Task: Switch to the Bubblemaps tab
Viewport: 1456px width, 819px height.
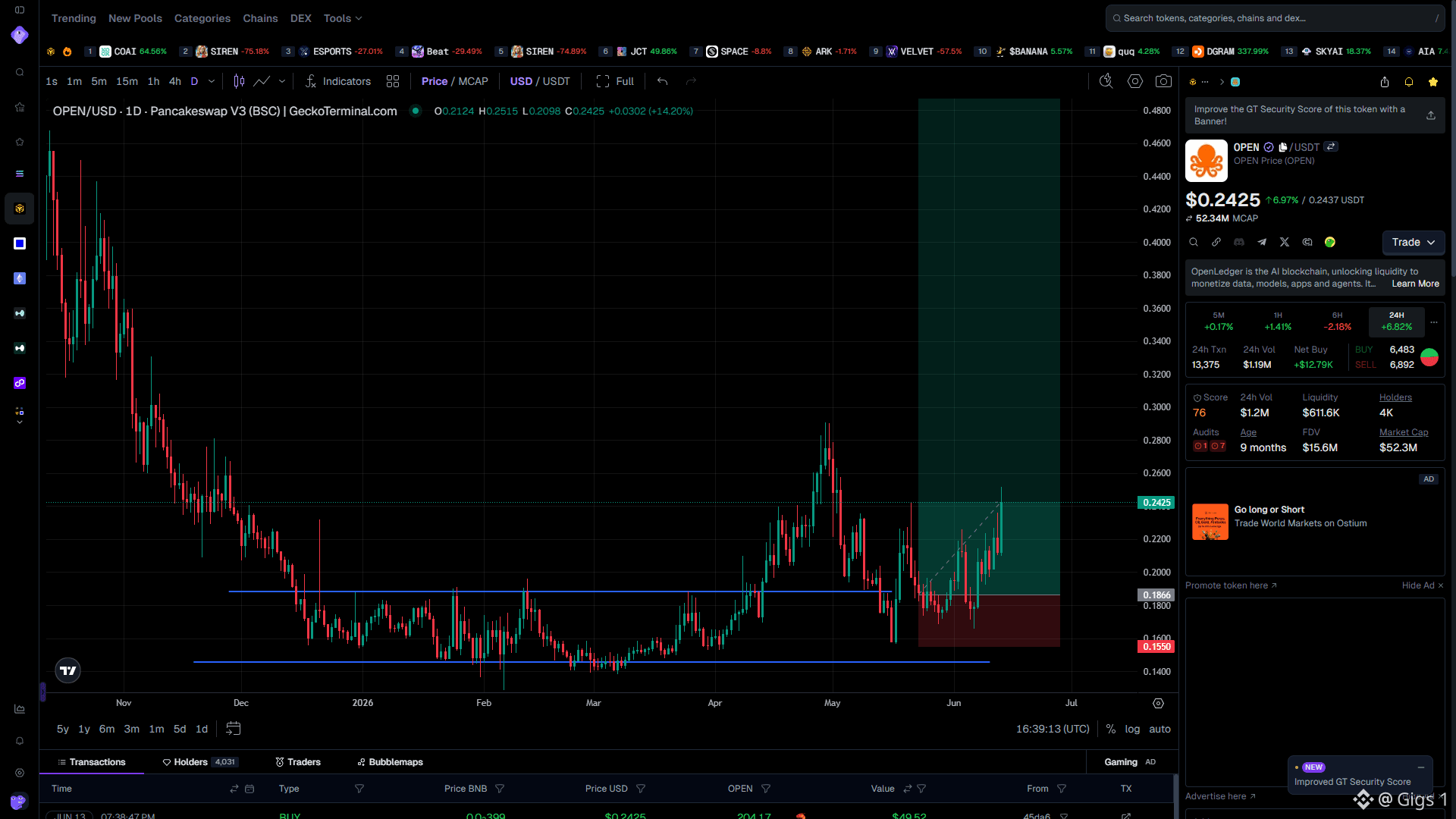Action: [391, 762]
